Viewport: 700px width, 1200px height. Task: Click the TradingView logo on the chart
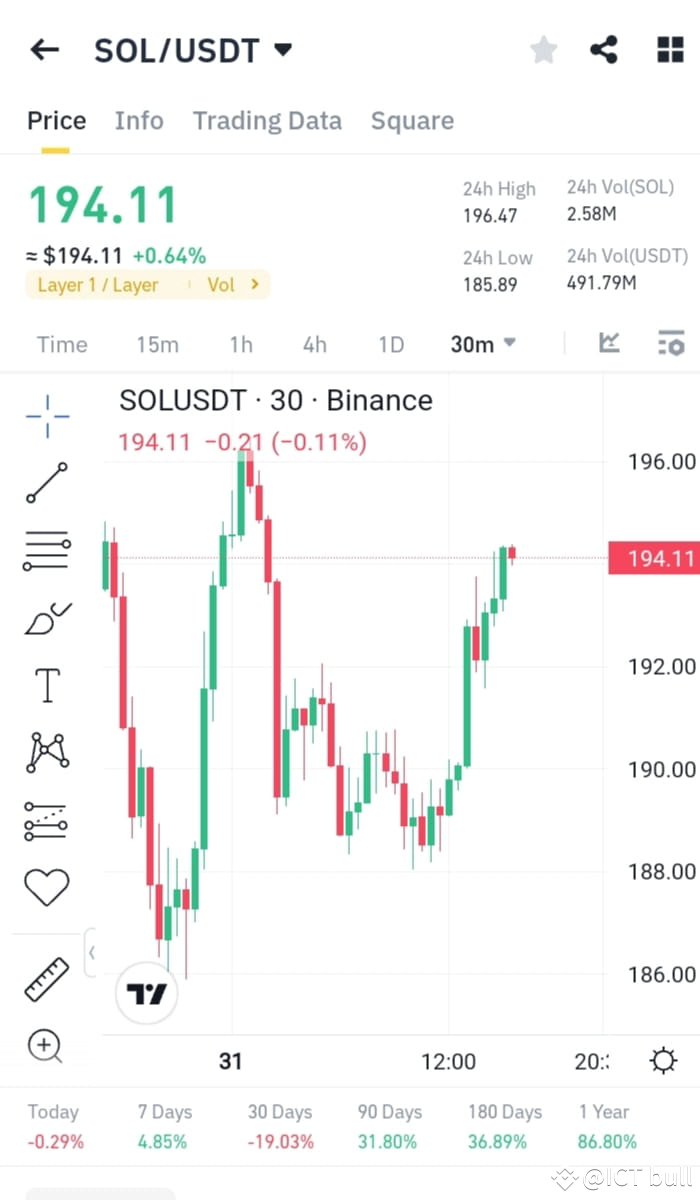coord(147,992)
